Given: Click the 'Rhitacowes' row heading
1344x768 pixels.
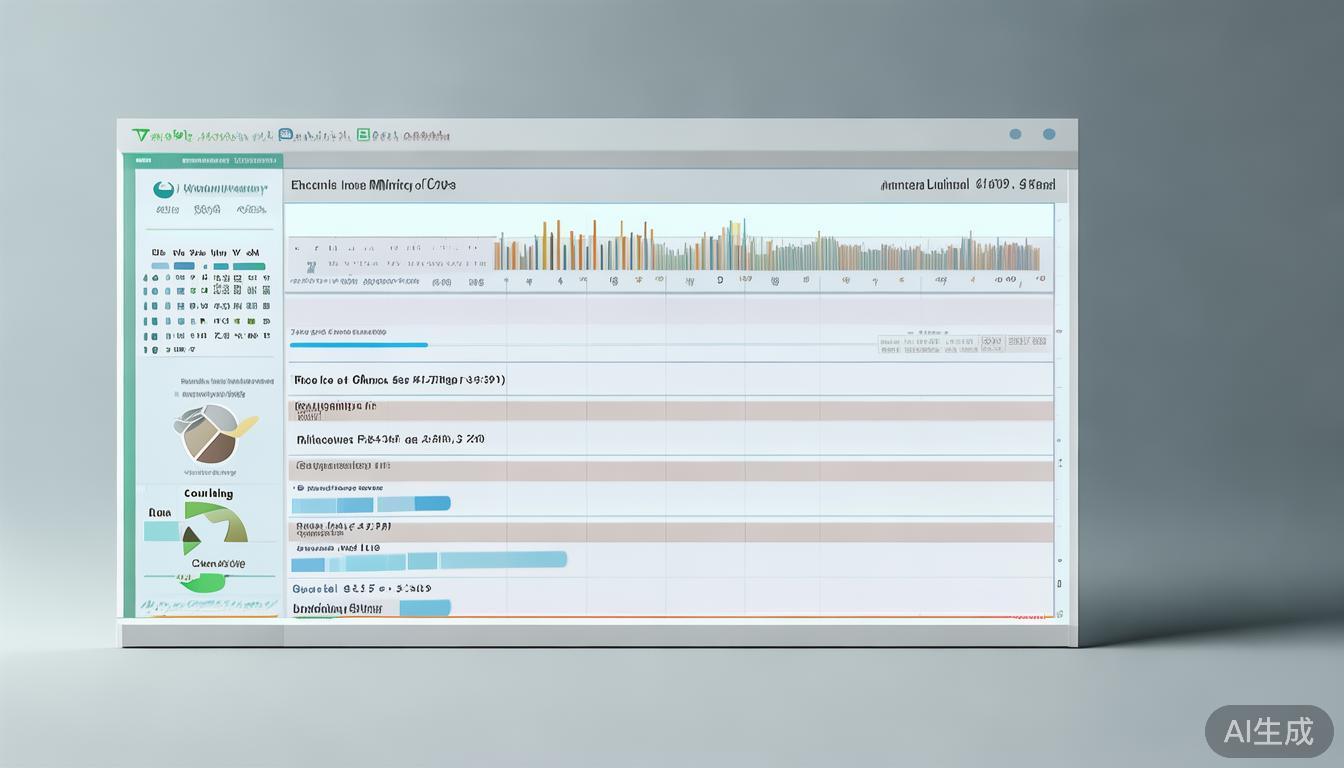Looking at the screenshot, I should click(390, 439).
